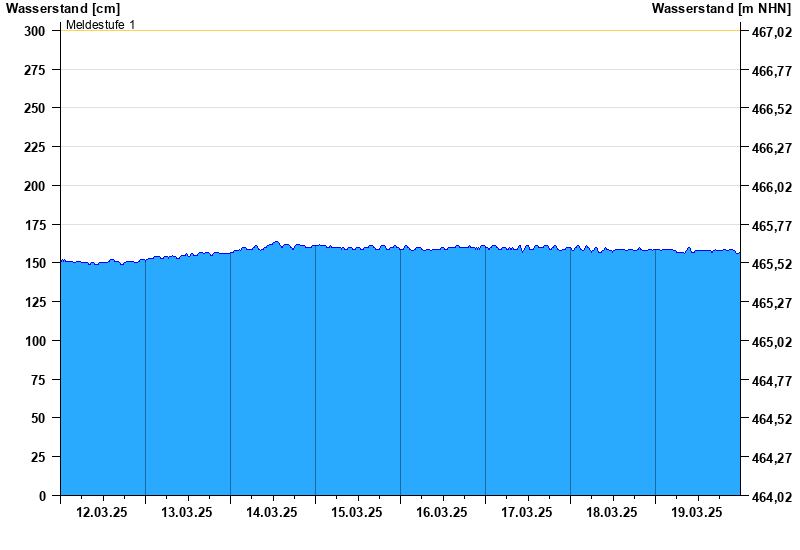Click the 466,02 value on the right axis

tap(772, 187)
